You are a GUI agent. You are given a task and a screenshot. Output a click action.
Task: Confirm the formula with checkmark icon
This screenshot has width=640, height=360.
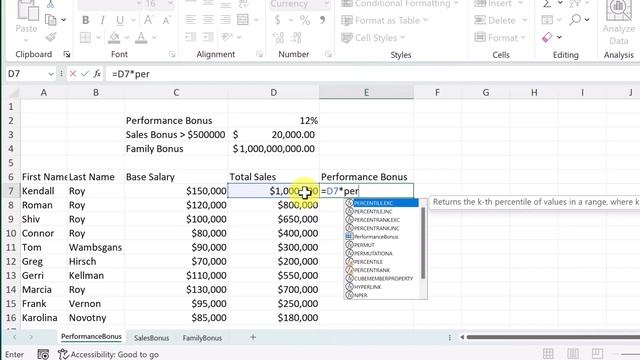tap(85, 74)
